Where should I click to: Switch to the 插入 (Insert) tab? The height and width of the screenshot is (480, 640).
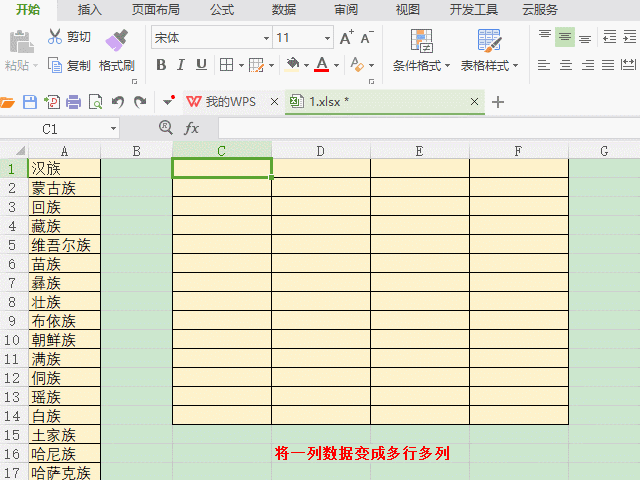[90, 10]
